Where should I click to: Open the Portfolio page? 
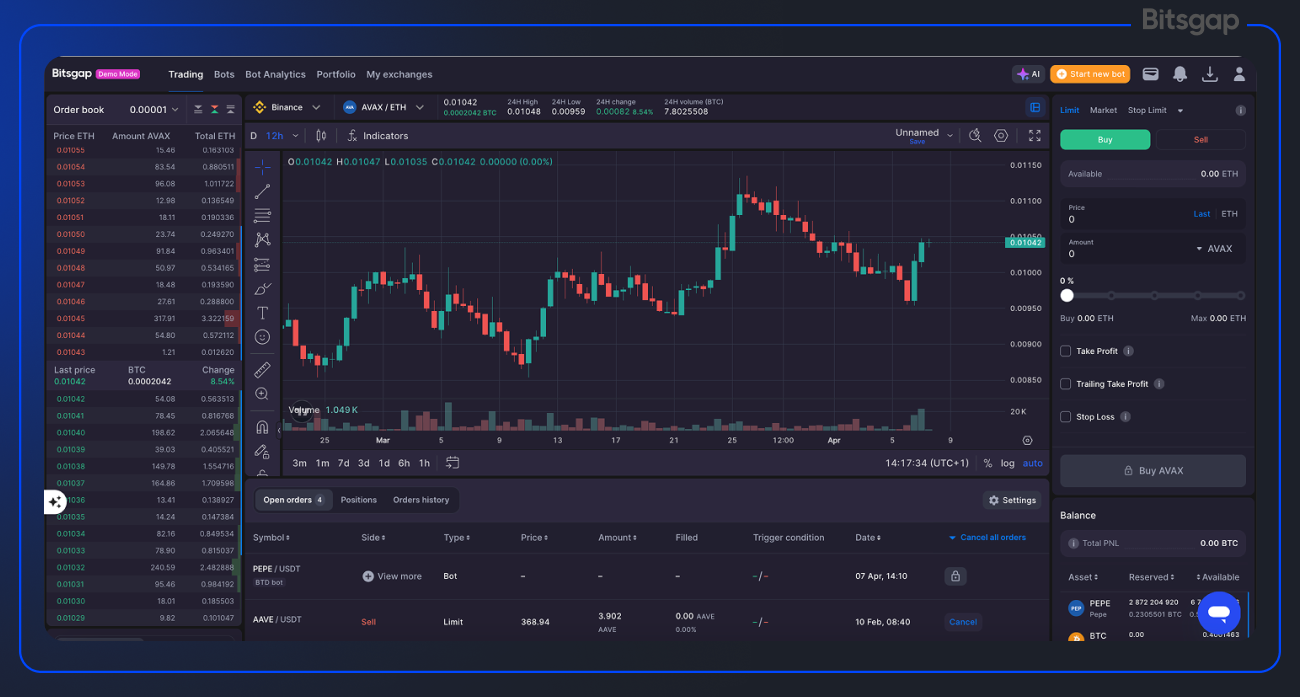[x=336, y=74]
